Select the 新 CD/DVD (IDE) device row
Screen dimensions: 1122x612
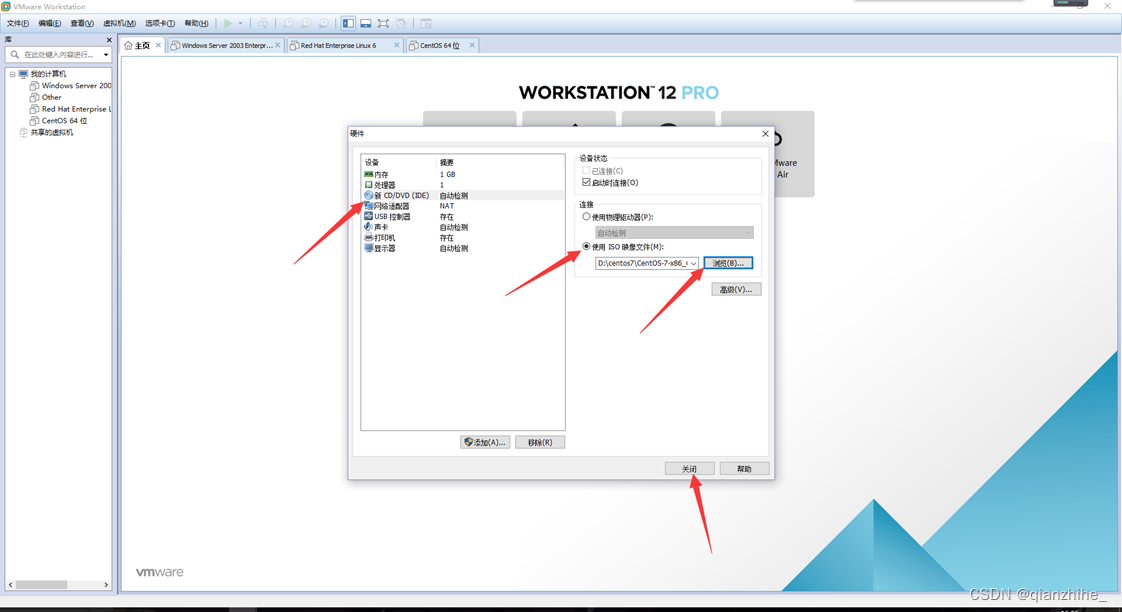[462, 195]
